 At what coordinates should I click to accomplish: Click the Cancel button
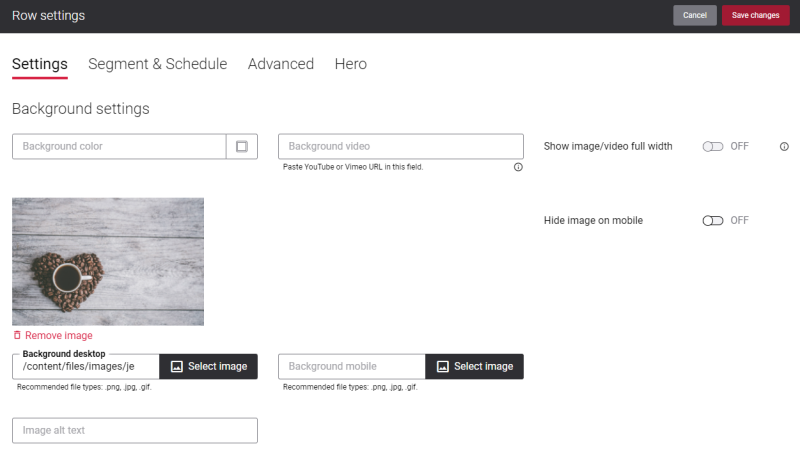[x=694, y=15]
